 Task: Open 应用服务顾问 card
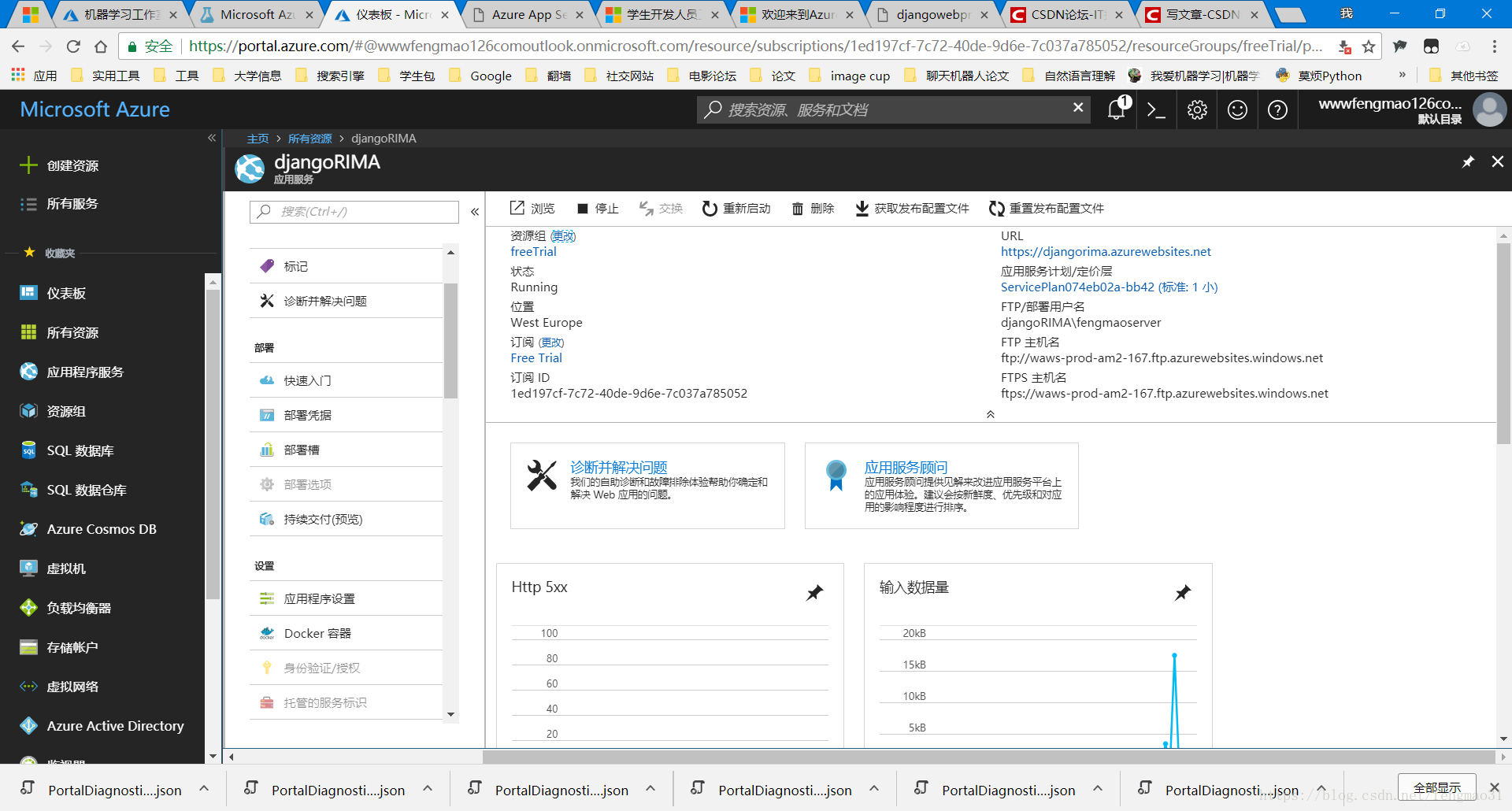click(x=941, y=486)
